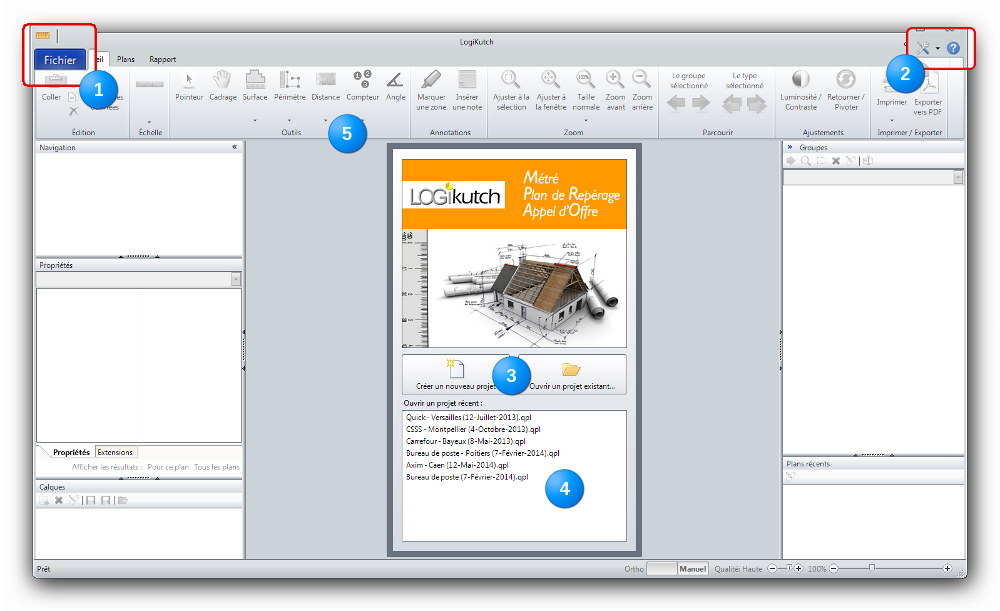Click the search icon in Groupes toolbar

[805, 161]
